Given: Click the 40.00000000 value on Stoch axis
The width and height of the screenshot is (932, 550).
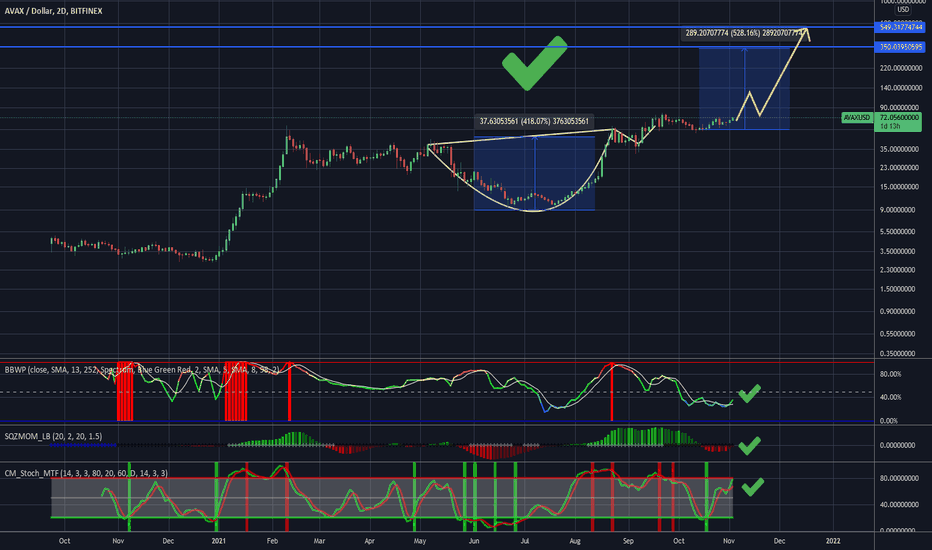Looking at the screenshot, I should point(900,505).
